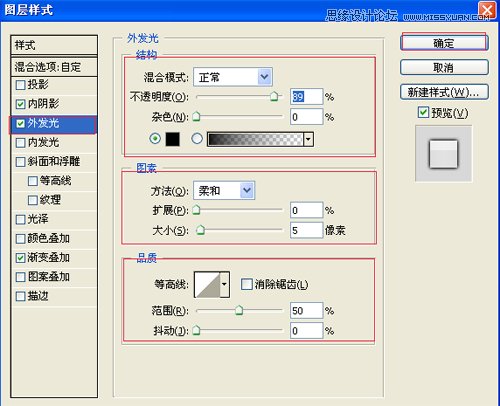Select 混合选项:自定 in the list
This screenshot has height=406, width=500.
click(54, 67)
